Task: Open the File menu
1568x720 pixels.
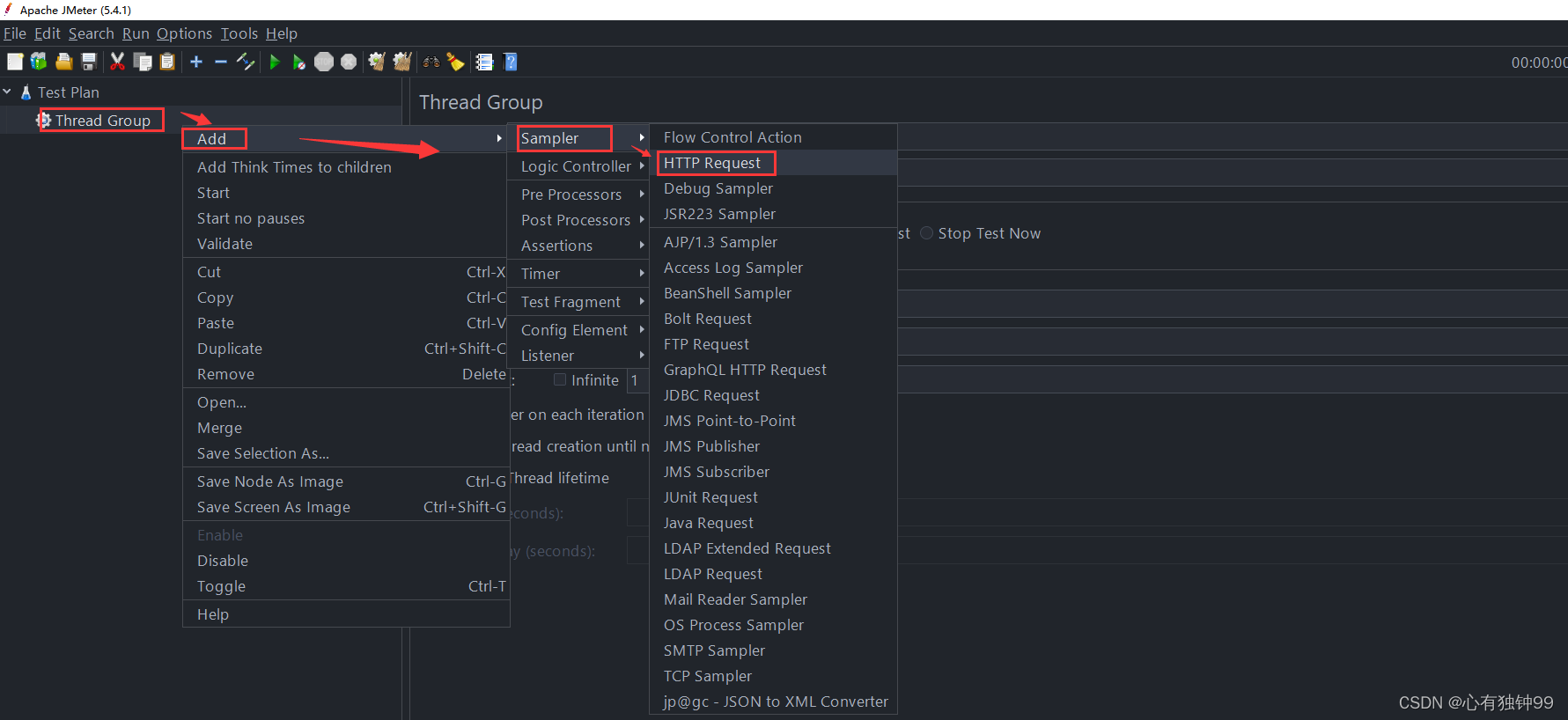Action: coord(15,33)
